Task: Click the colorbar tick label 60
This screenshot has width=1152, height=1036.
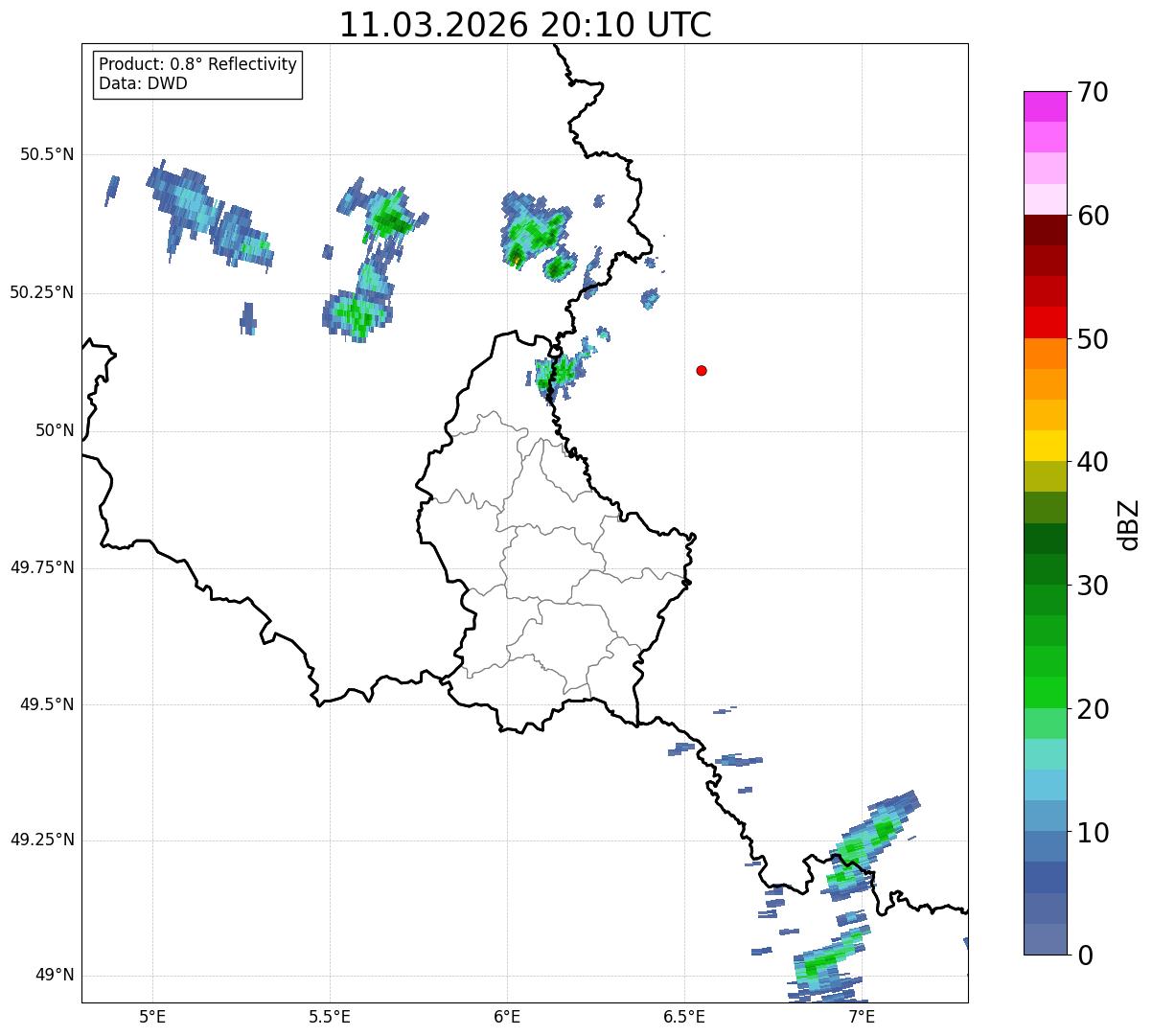Action: [1093, 217]
